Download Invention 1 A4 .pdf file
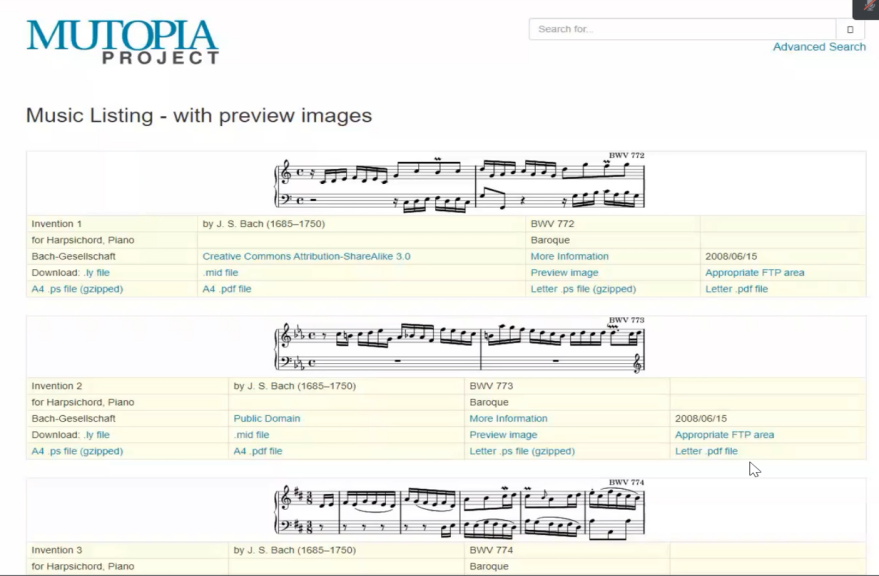Image resolution: width=879 pixels, height=576 pixels. click(227, 289)
